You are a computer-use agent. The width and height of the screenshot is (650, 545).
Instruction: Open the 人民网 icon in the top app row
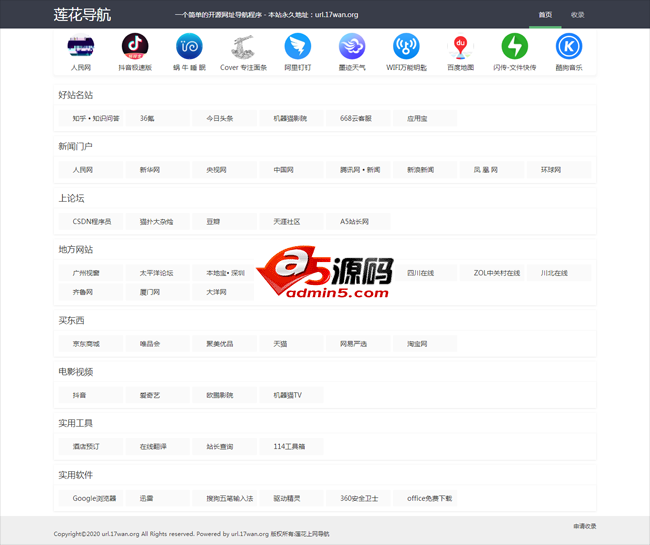click(x=81, y=46)
